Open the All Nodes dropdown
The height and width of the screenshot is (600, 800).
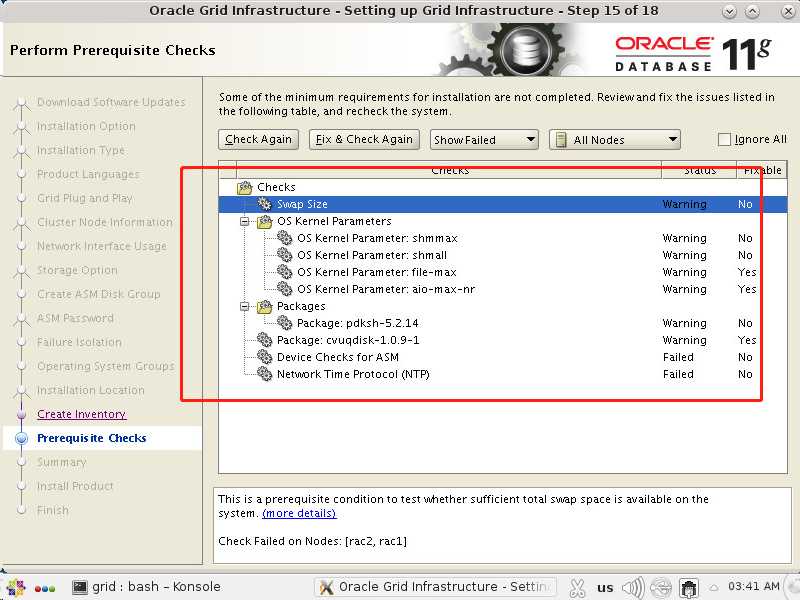pyautogui.click(x=615, y=139)
